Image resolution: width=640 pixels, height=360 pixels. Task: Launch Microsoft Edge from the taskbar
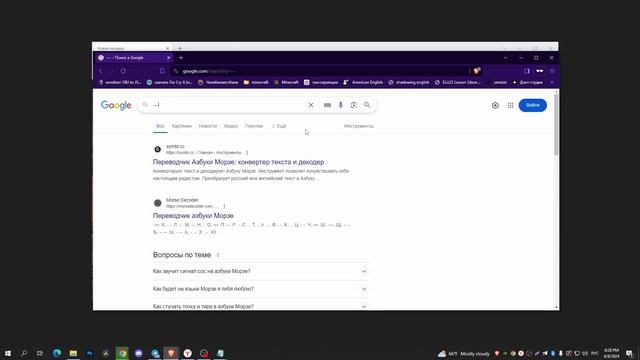click(57, 353)
